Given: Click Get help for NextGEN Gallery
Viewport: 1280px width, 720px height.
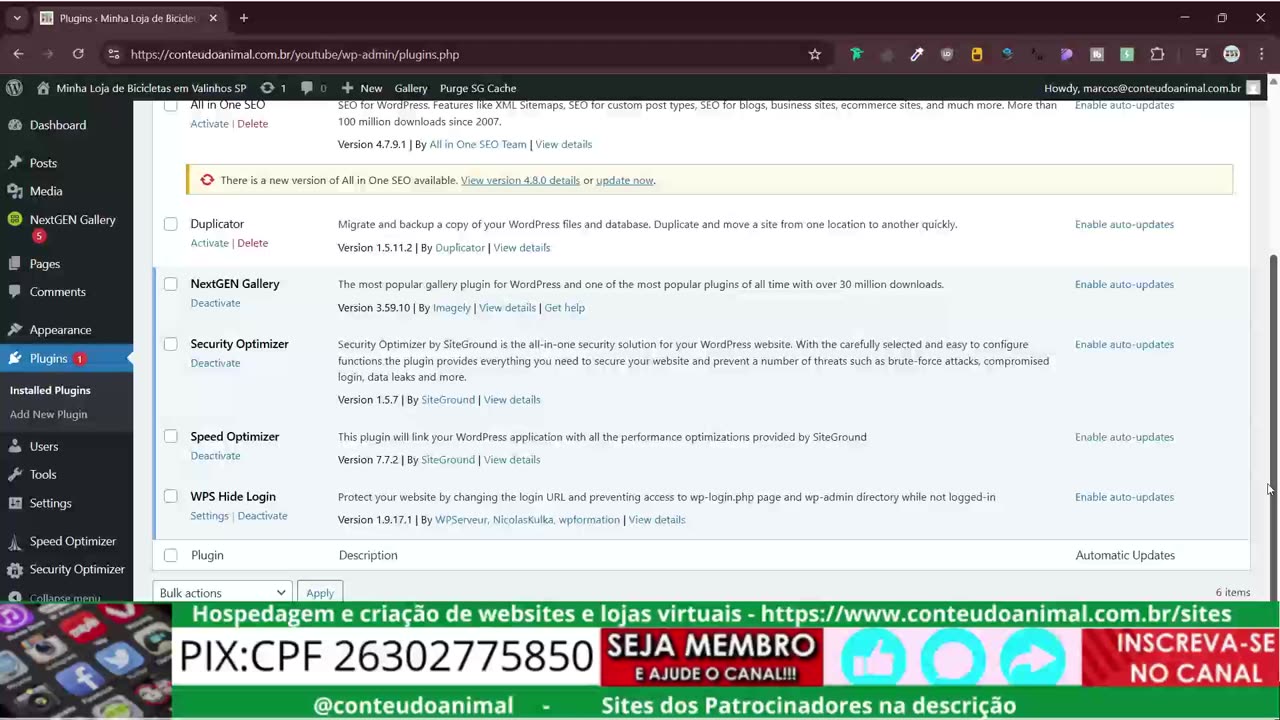Looking at the screenshot, I should (564, 308).
